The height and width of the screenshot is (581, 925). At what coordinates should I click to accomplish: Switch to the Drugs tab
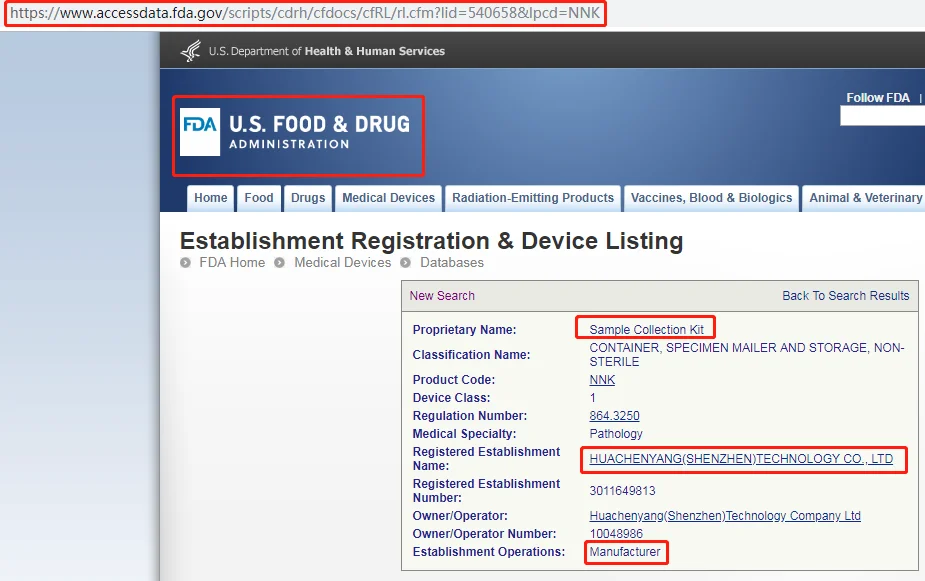coord(308,198)
